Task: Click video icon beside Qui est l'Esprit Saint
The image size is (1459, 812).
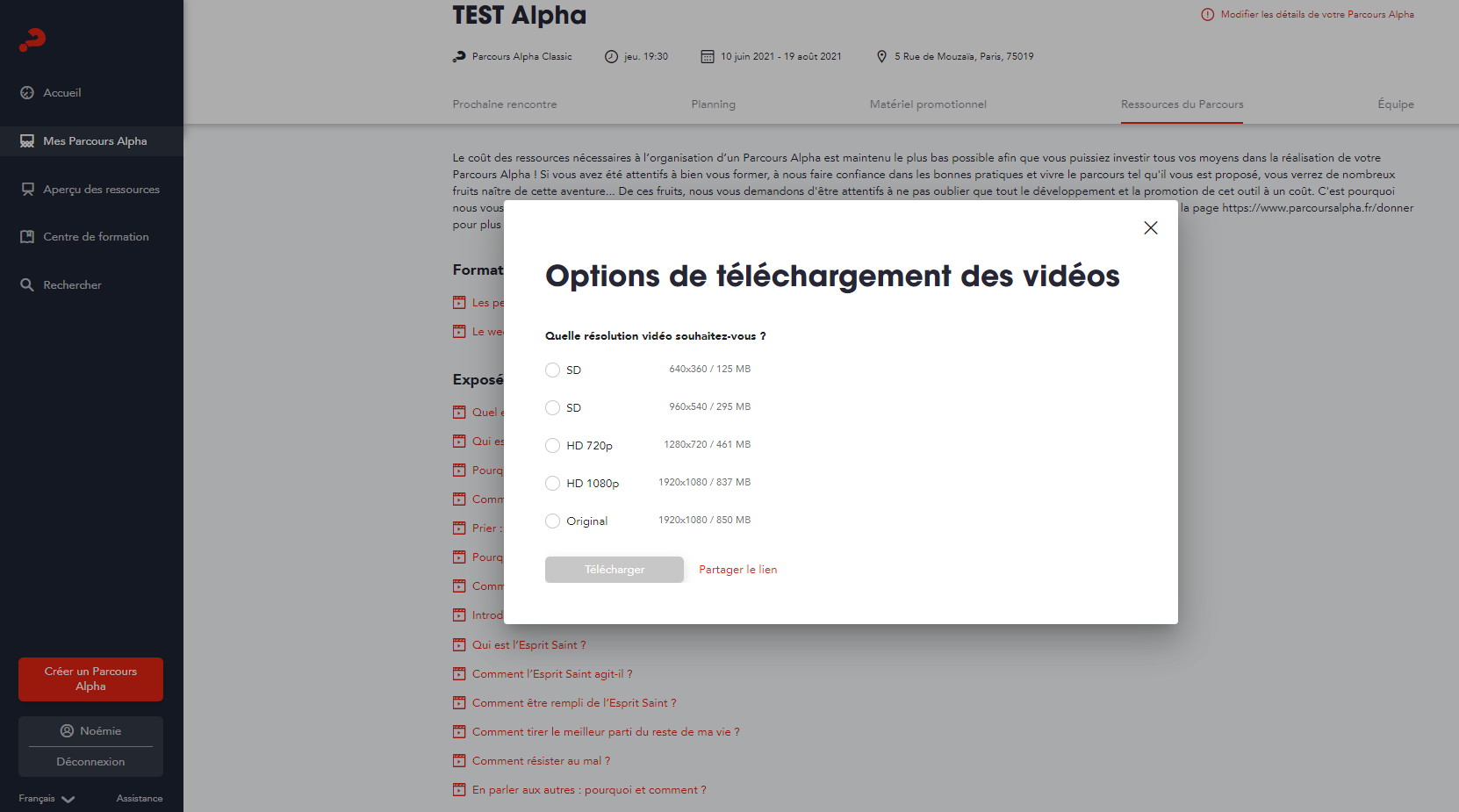Action: (x=459, y=645)
